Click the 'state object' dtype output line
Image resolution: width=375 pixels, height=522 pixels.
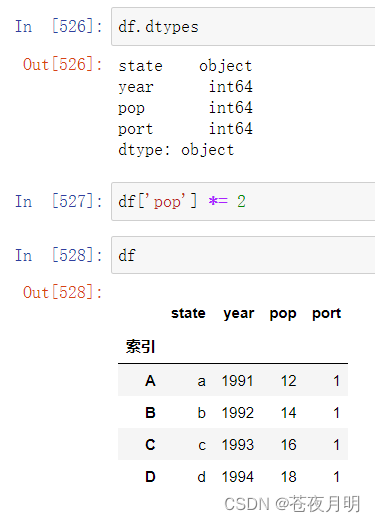tap(185, 66)
